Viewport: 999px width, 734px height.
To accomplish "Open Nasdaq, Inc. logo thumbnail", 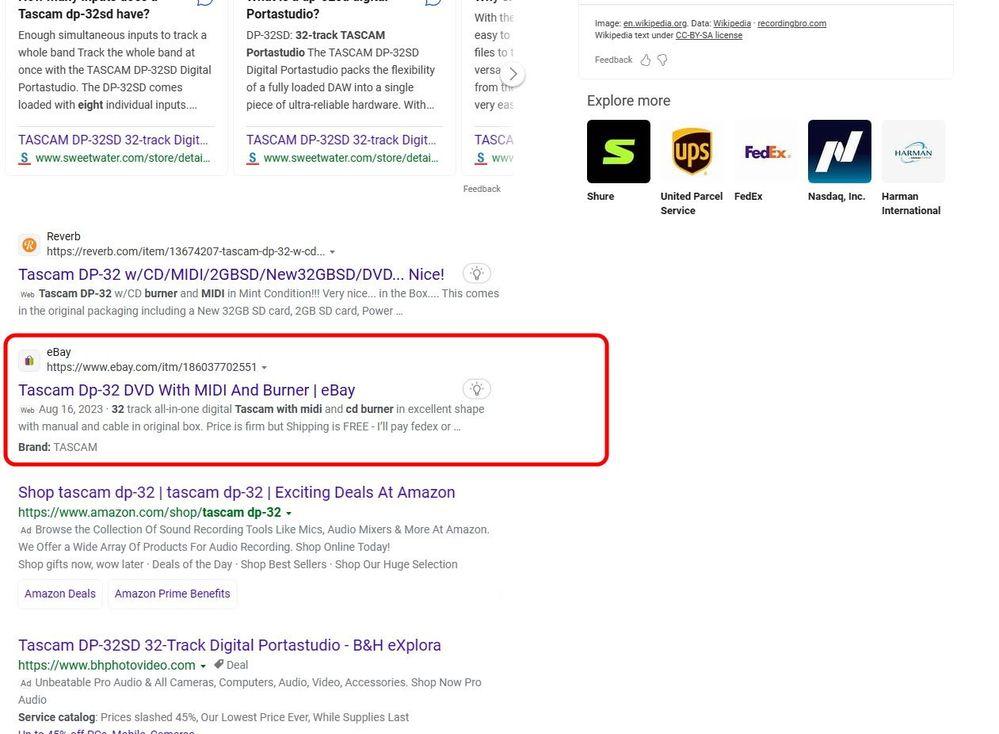I will 839,152.
